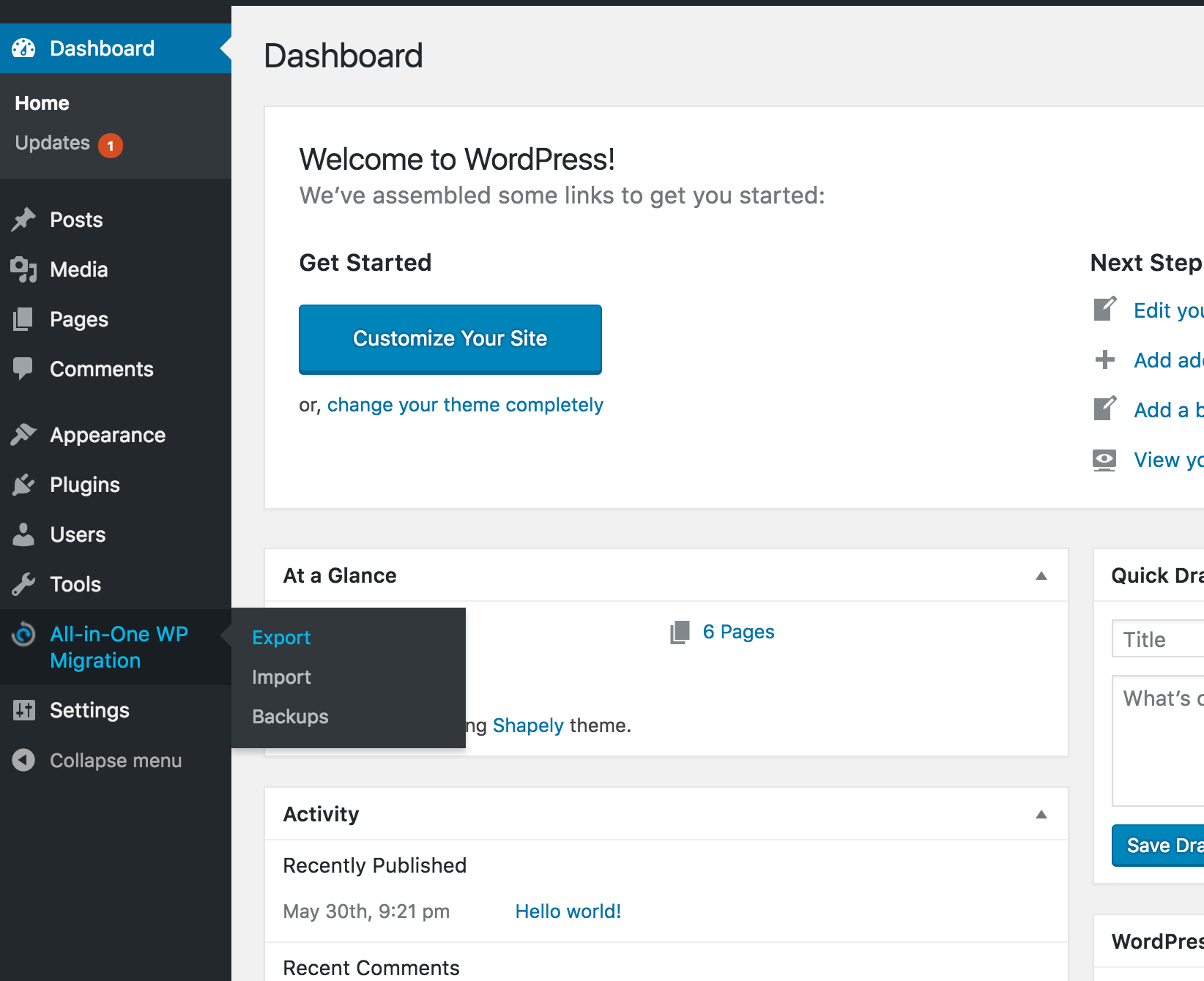
Task: Click the view site monitor icon
Action: point(1104,460)
